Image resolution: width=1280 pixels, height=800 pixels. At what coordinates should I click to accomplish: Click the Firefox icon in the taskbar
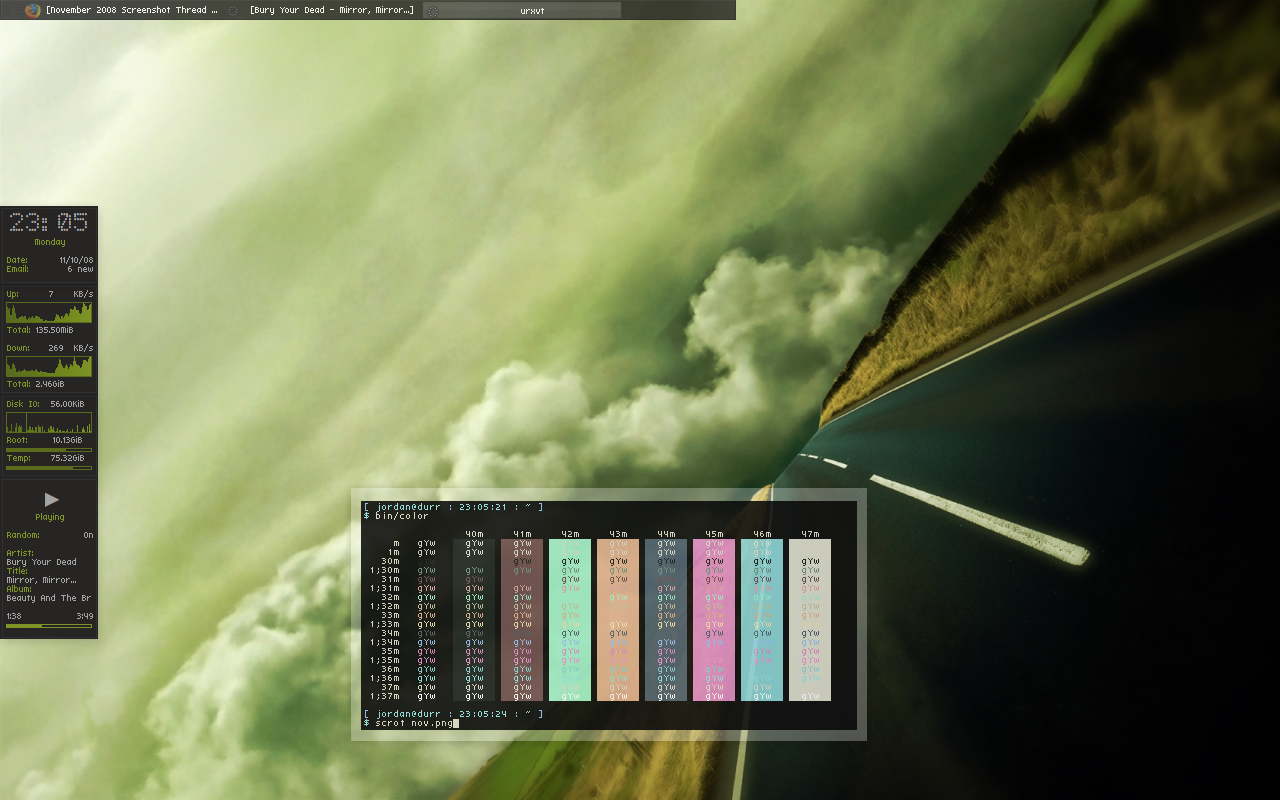coord(33,10)
